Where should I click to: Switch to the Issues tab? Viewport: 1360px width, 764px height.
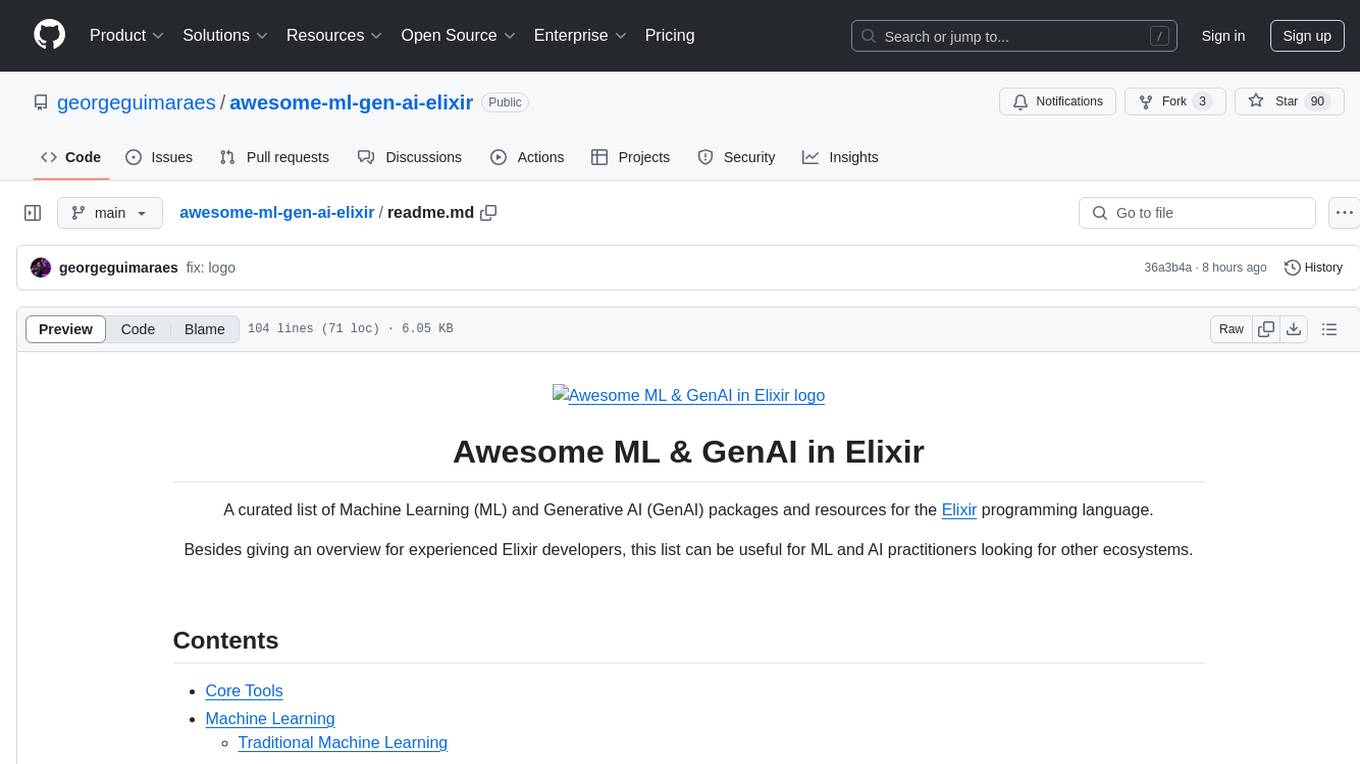point(159,157)
